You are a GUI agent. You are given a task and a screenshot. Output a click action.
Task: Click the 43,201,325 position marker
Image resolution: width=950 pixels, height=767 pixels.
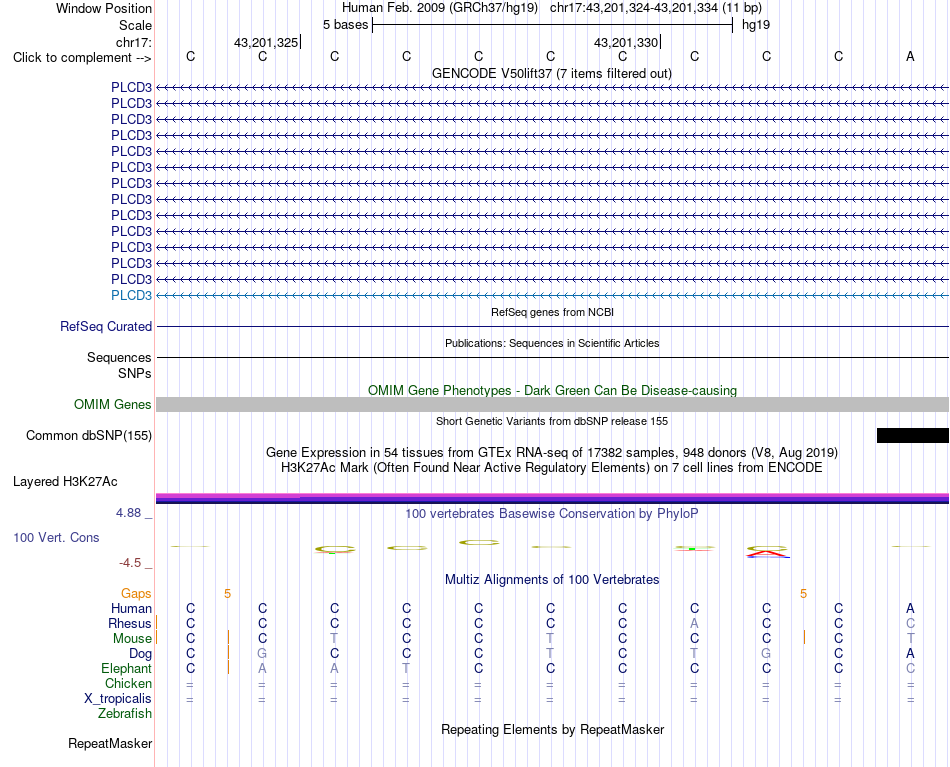266,42
